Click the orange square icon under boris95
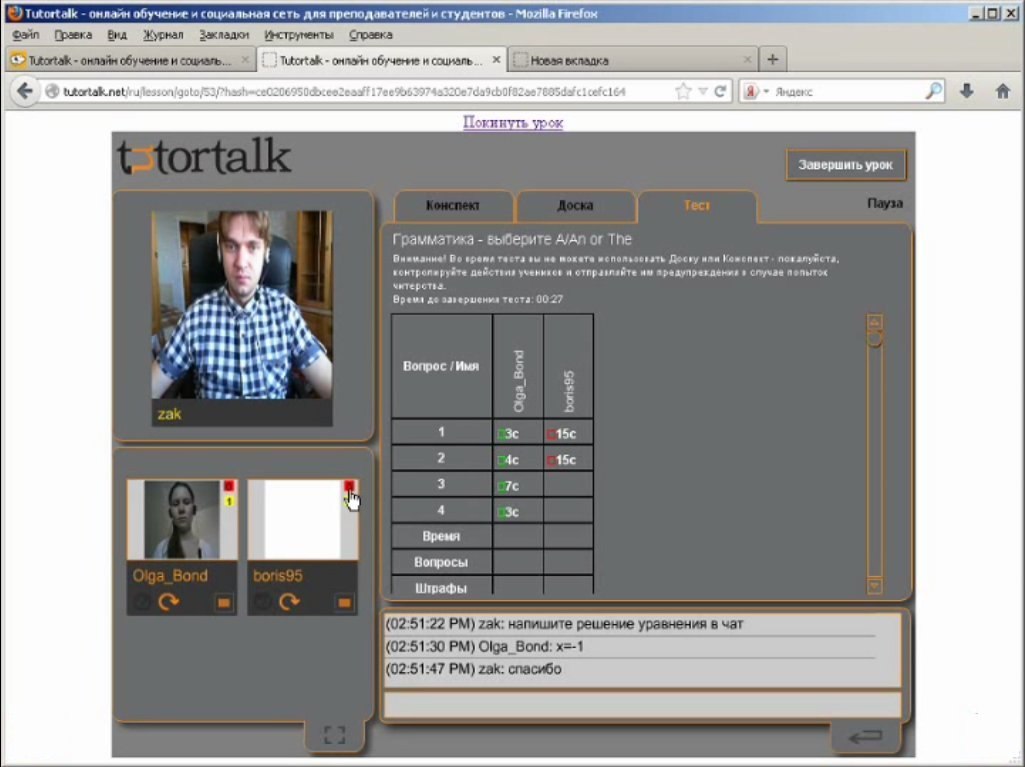Viewport: 1025px width, 767px height. [x=344, y=602]
